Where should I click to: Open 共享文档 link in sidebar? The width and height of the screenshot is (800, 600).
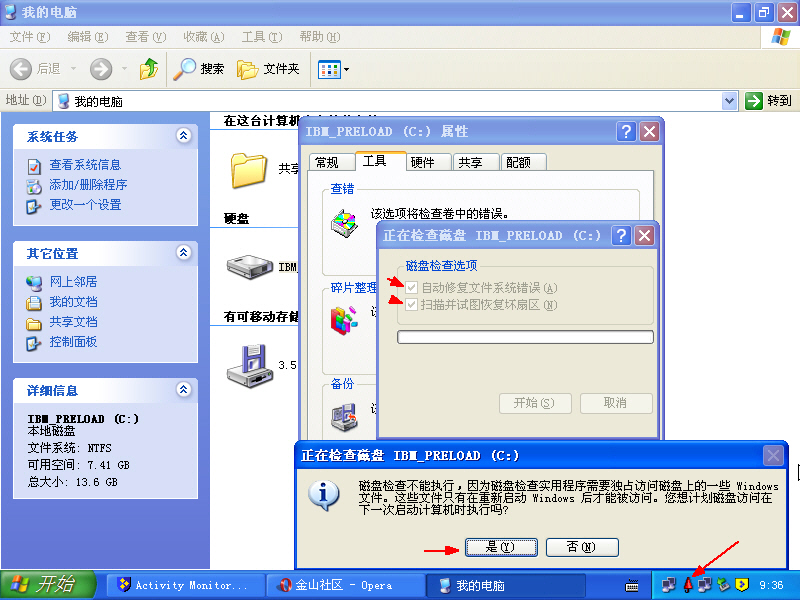73,322
